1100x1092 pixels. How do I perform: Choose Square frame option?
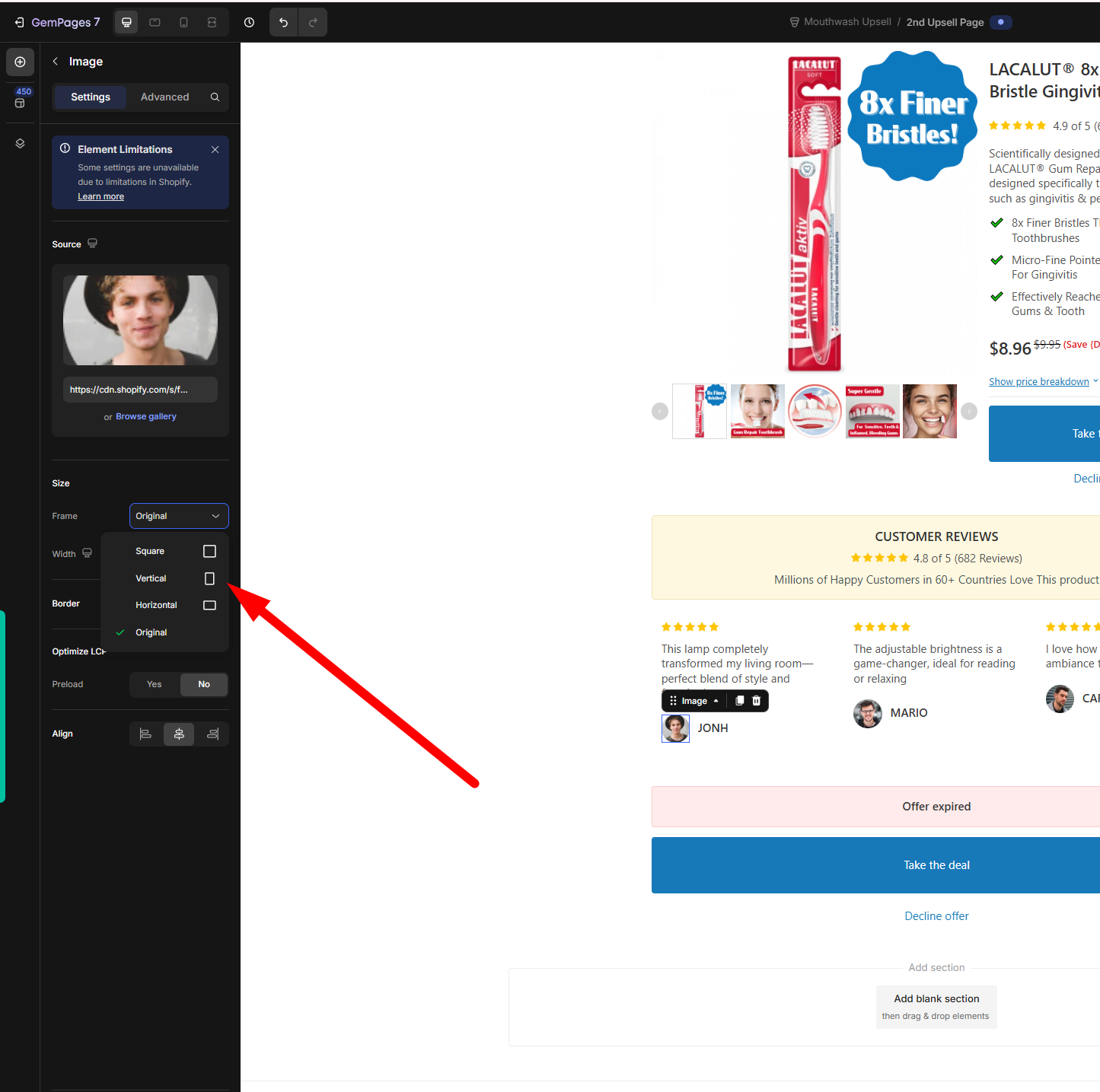(x=164, y=551)
